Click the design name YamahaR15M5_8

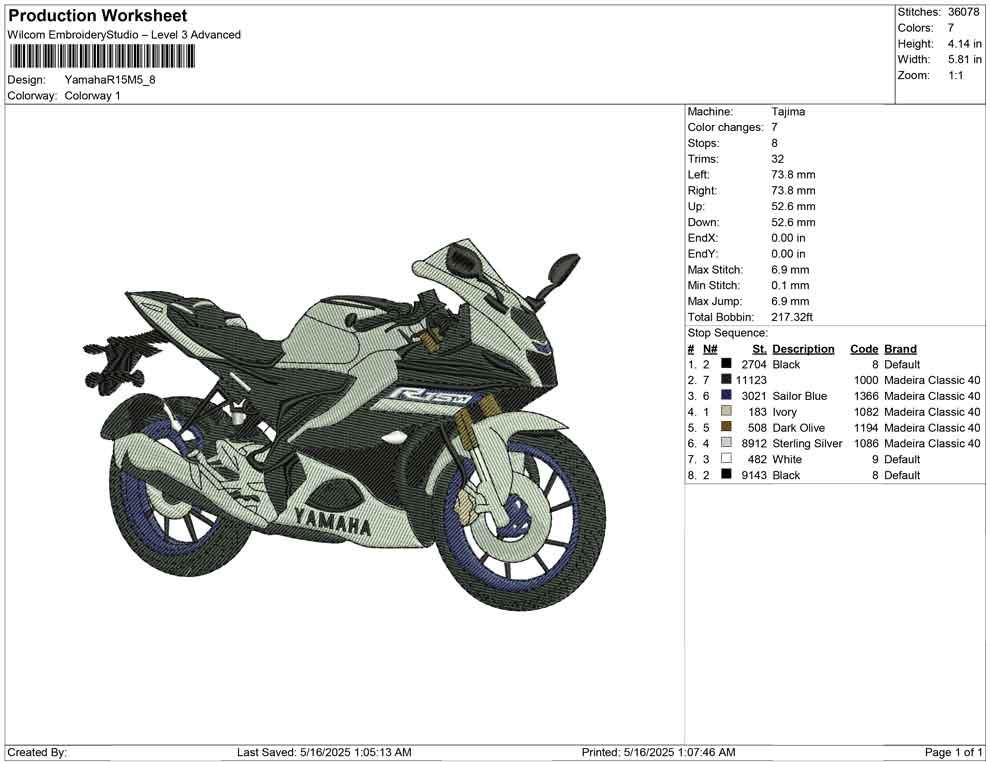pos(110,80)
